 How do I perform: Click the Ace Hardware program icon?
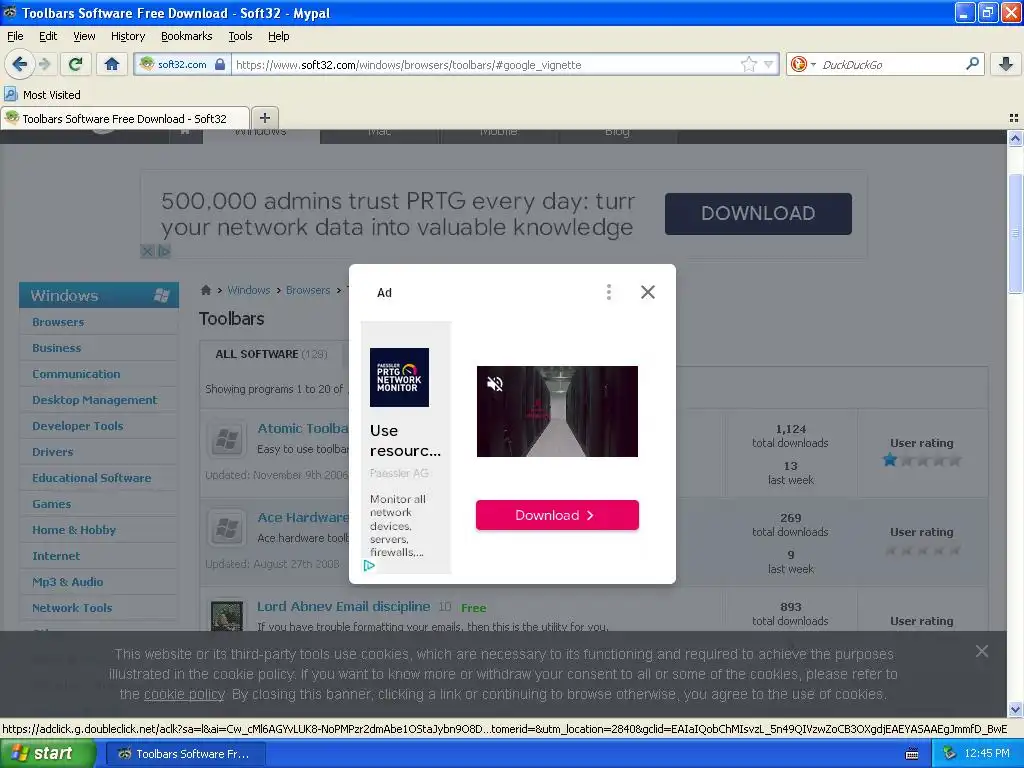coord(227,528)
